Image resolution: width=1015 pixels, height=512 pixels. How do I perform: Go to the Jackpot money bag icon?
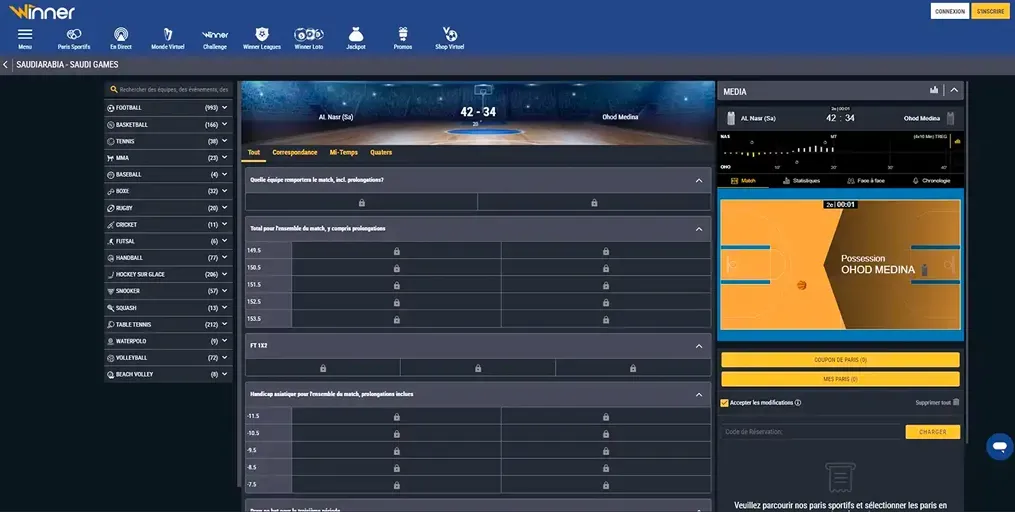pos(356,35)
